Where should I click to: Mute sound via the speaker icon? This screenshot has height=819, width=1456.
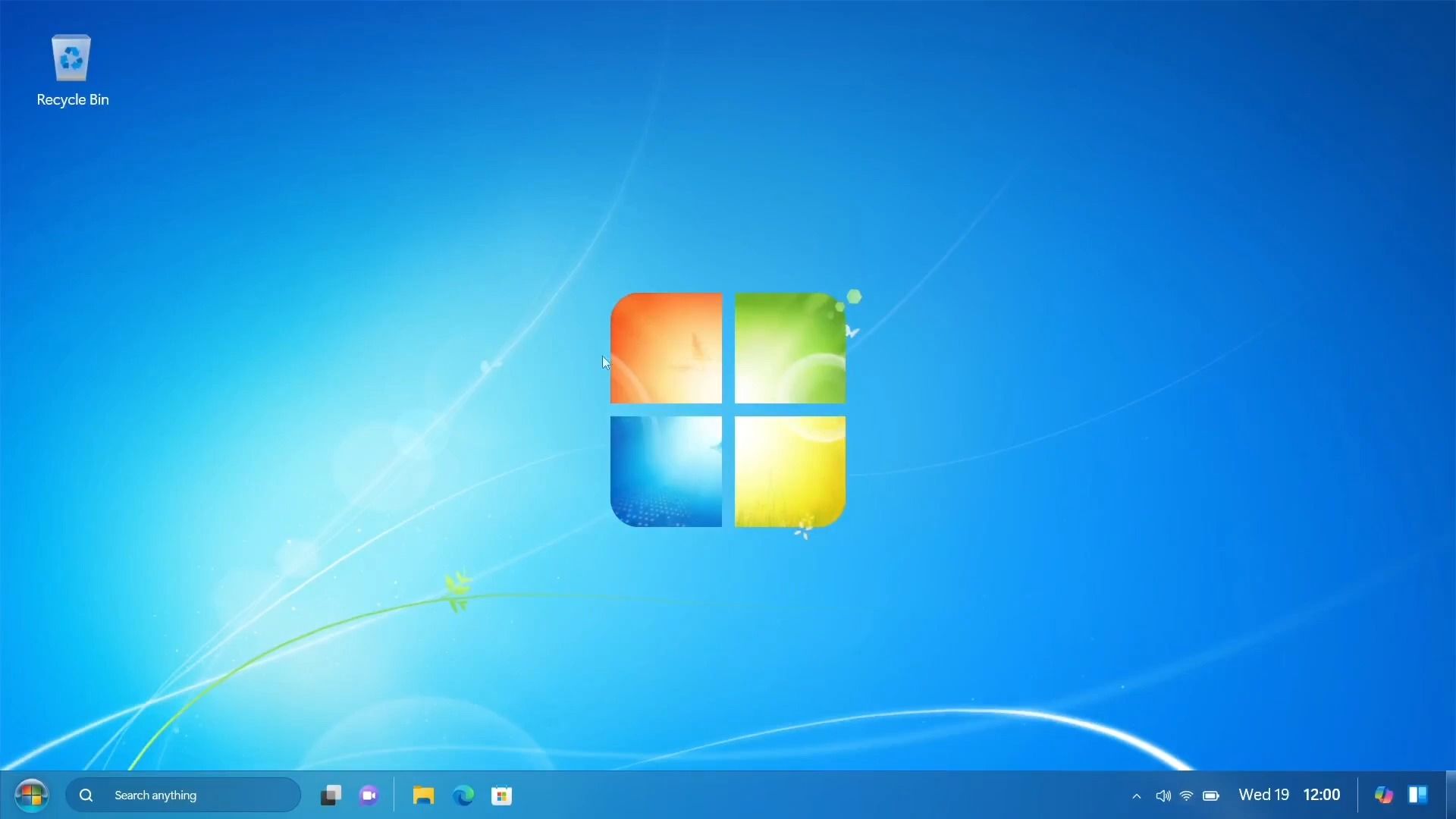pyautogui.click(x=1161, y=795)
